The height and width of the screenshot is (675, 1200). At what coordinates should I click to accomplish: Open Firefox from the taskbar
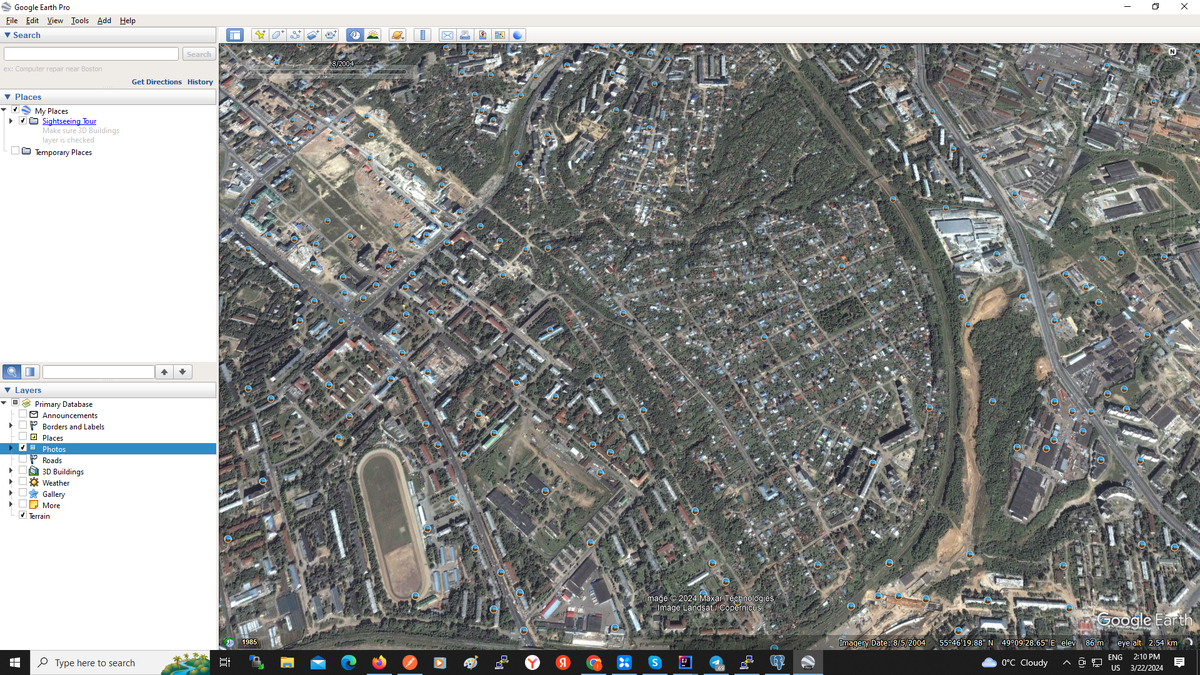coord(379,662)
